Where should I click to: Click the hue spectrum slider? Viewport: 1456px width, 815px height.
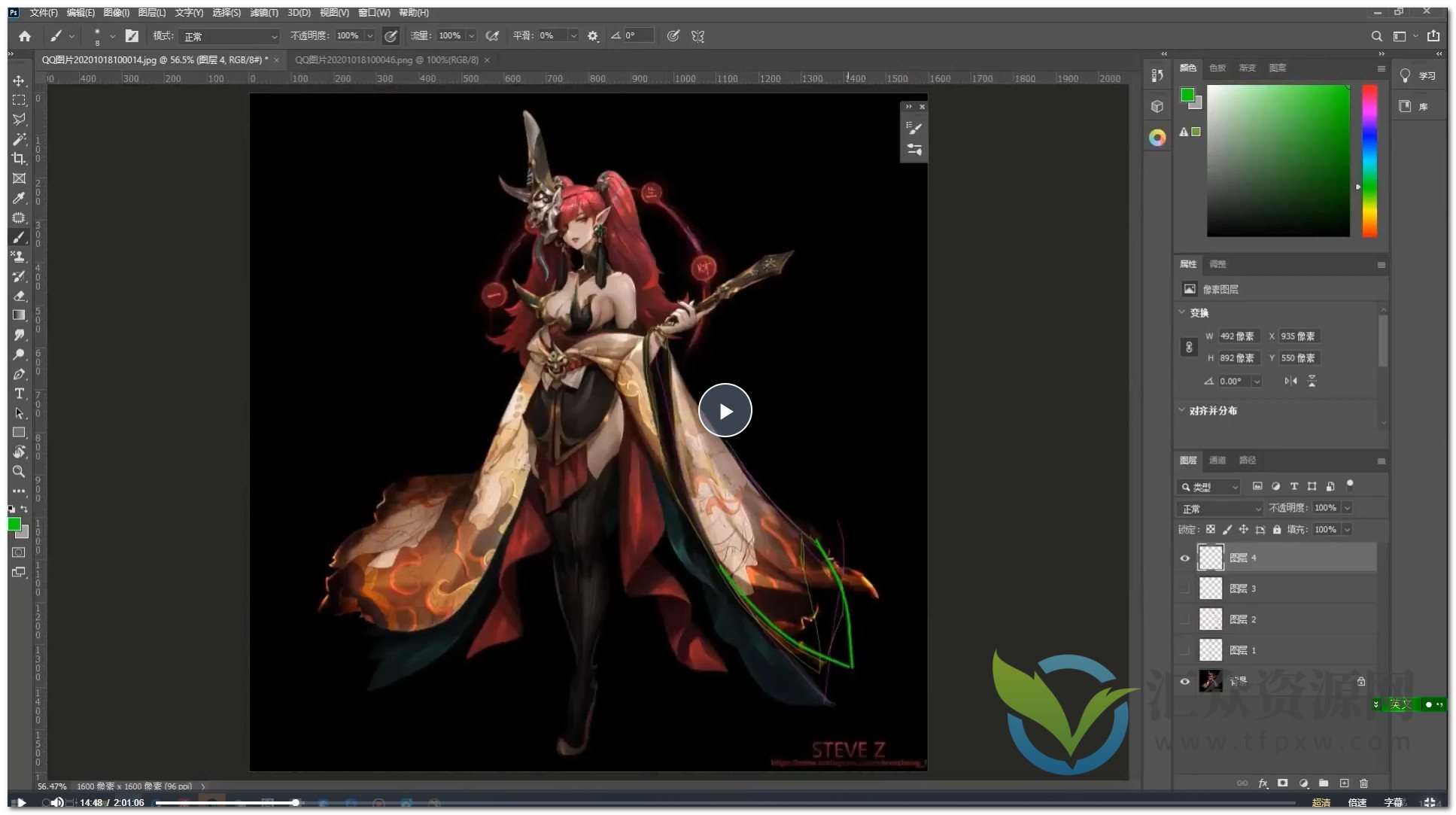tap(1369, 160)
